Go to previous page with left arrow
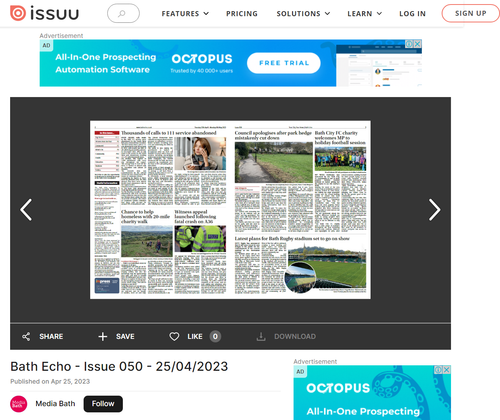 26,210
